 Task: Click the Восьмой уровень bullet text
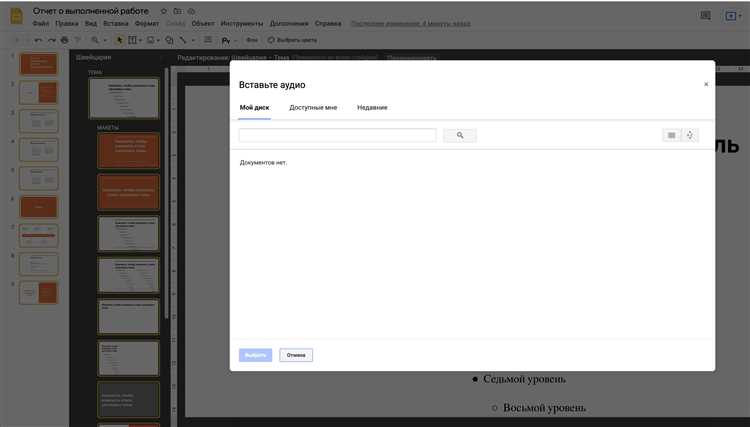[x=544, y=408]
